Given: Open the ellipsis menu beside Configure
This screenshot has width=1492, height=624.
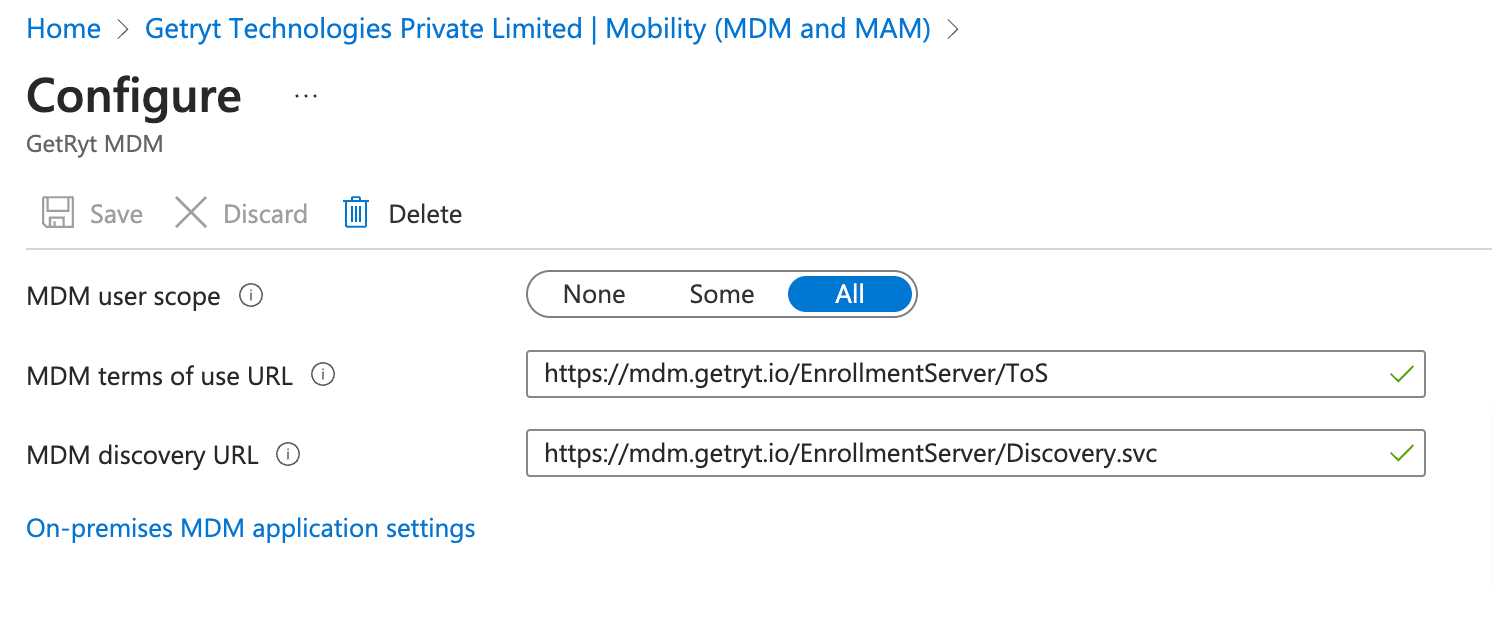Looking at the screenshot, I should tap(306, 96).
